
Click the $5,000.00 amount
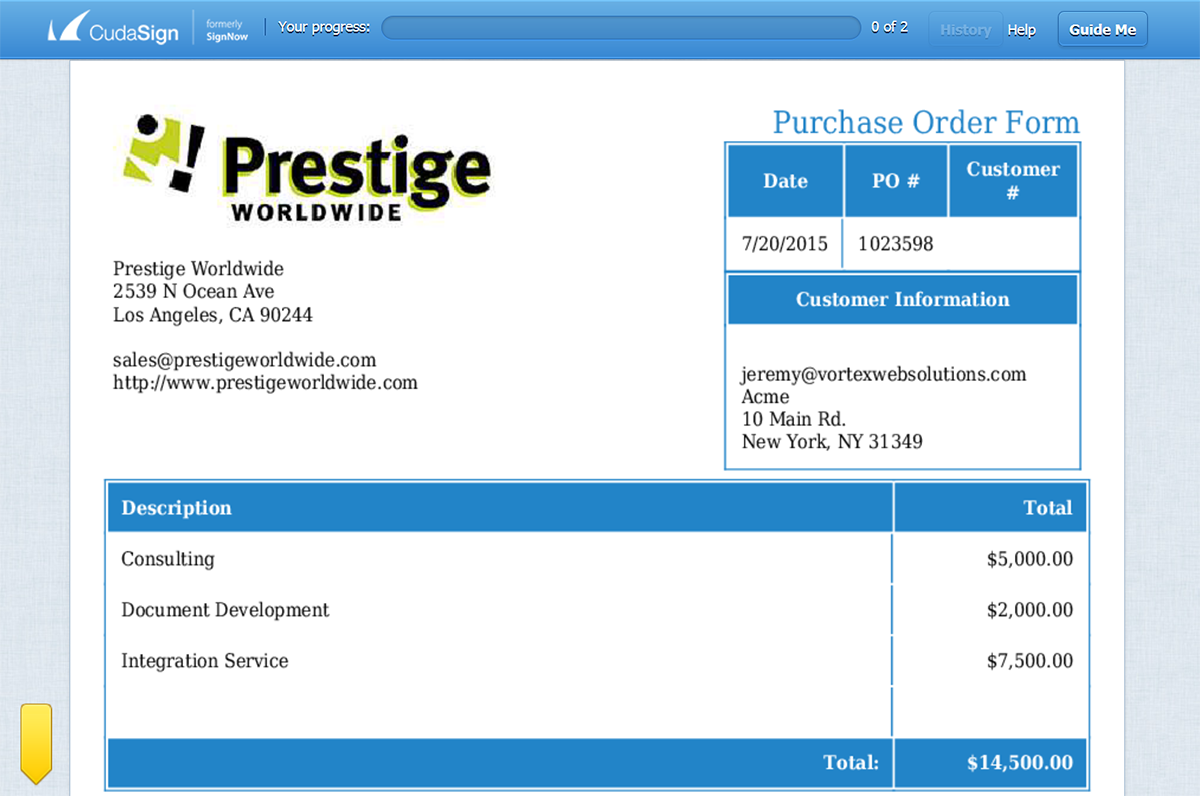[x=1030, y=559]
